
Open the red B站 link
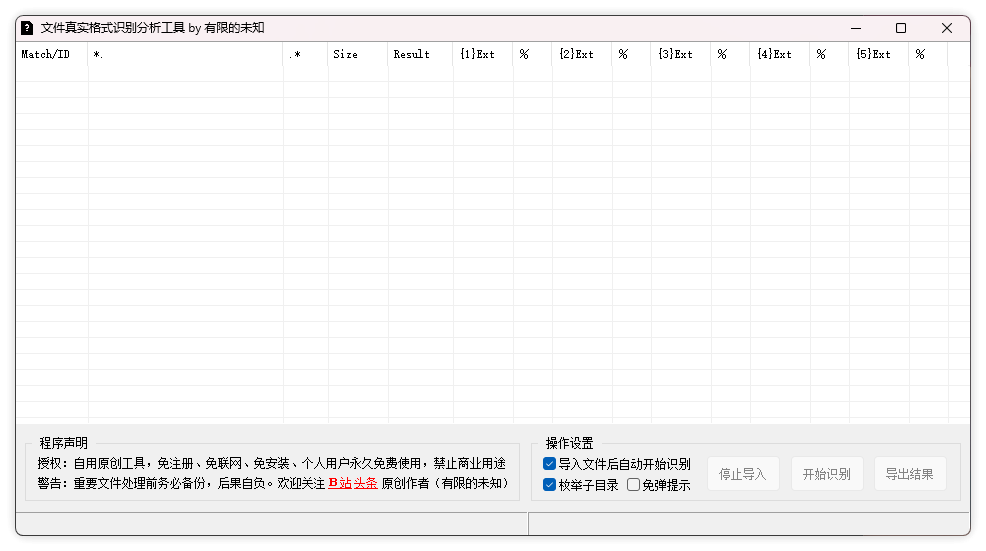coord(340,483)
